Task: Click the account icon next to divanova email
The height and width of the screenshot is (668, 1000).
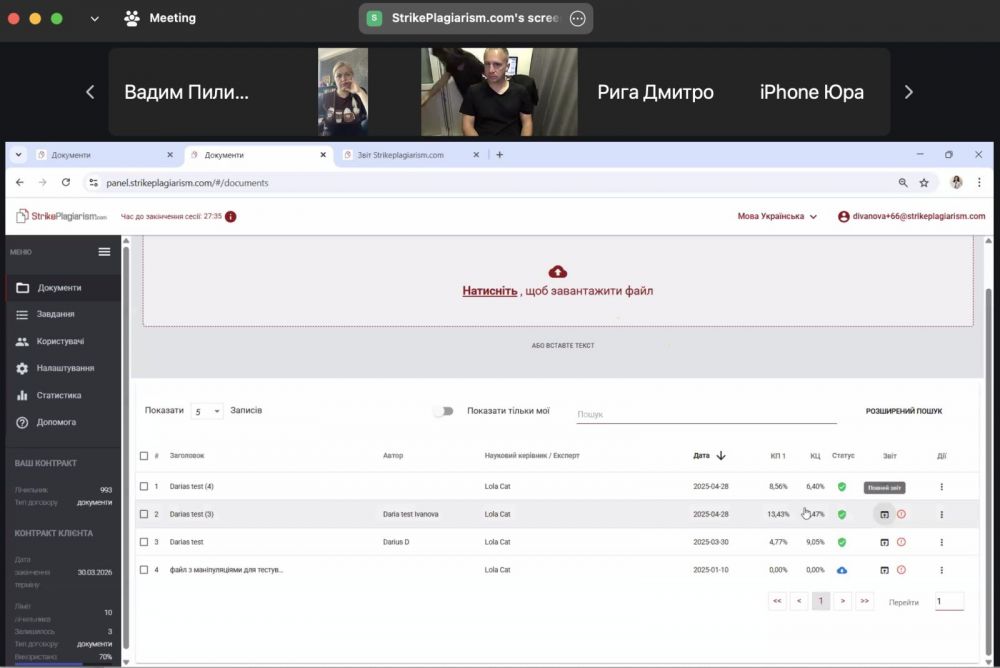Action: tap(843, 216)
